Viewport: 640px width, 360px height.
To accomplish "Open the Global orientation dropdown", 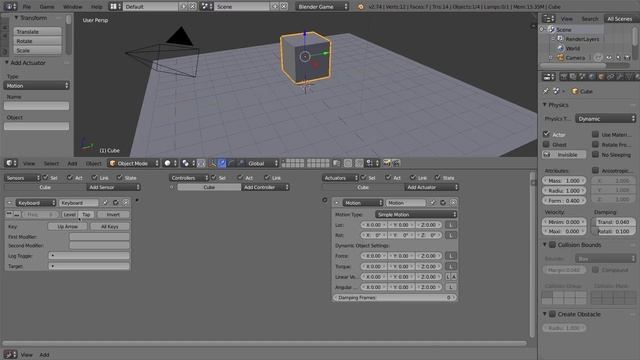I will 262,163.
